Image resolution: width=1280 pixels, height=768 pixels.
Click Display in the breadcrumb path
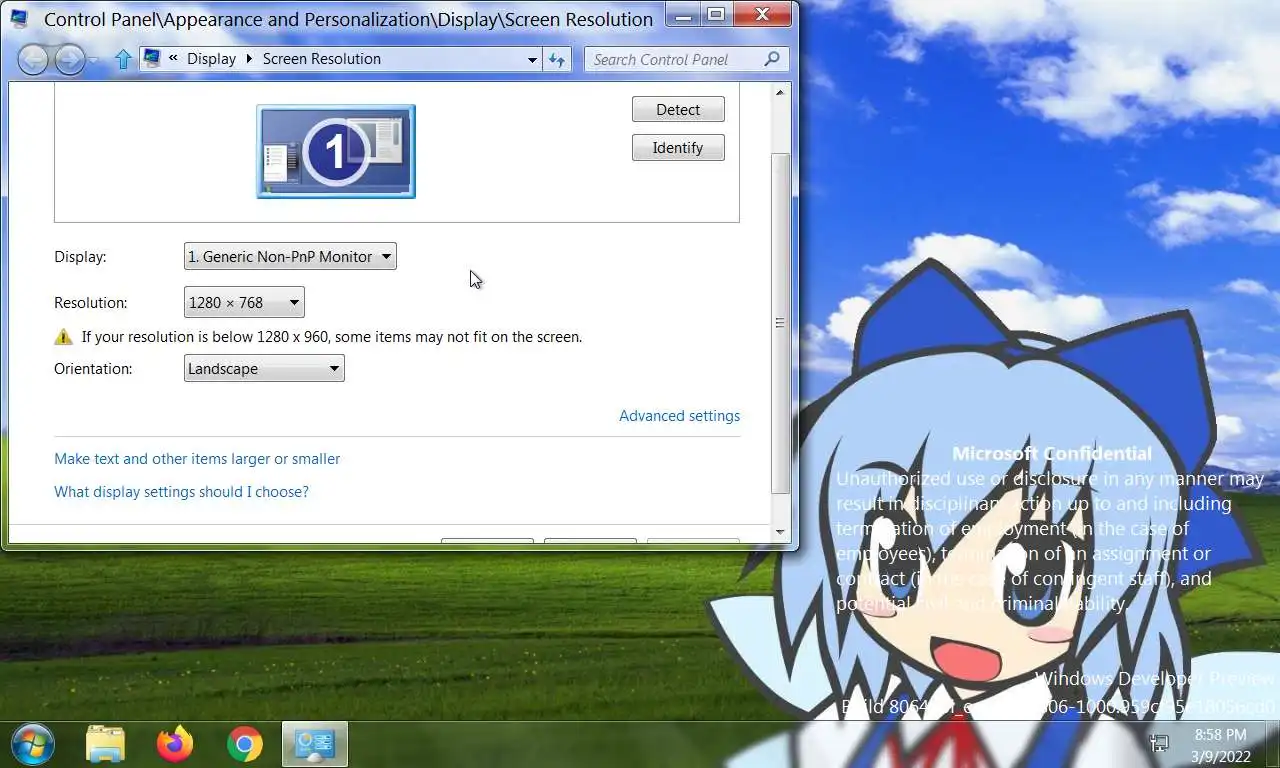(211, 59)
